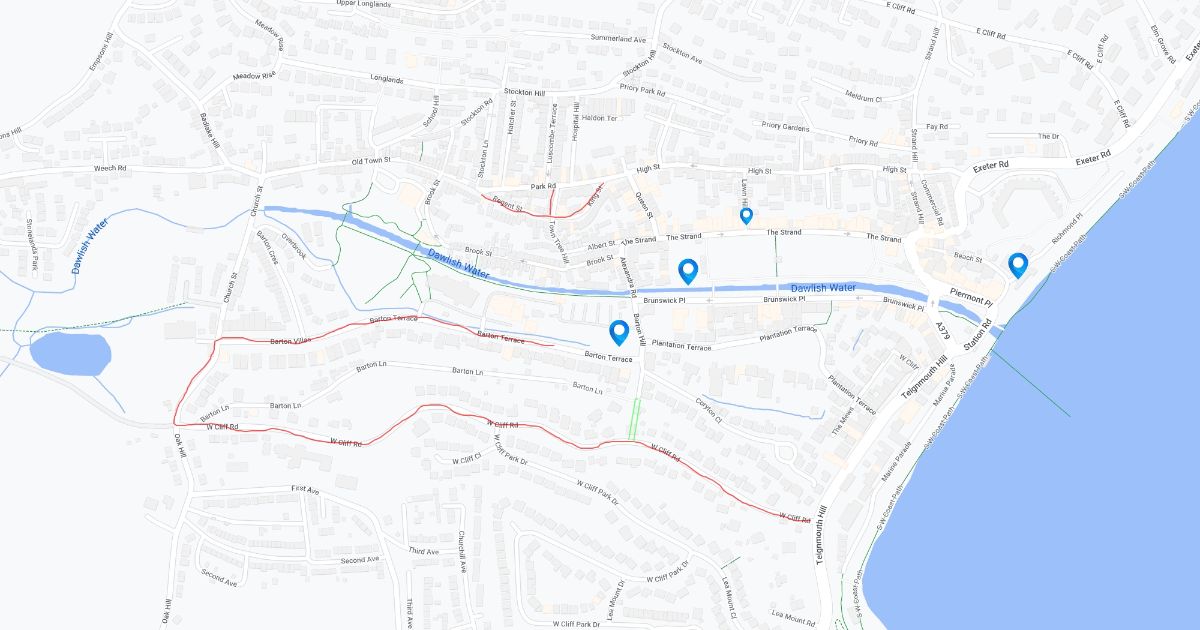Screen dimensions: 1200x630
Task: Select the small blue pin on Lawn Hill
Action: [745, 215]
